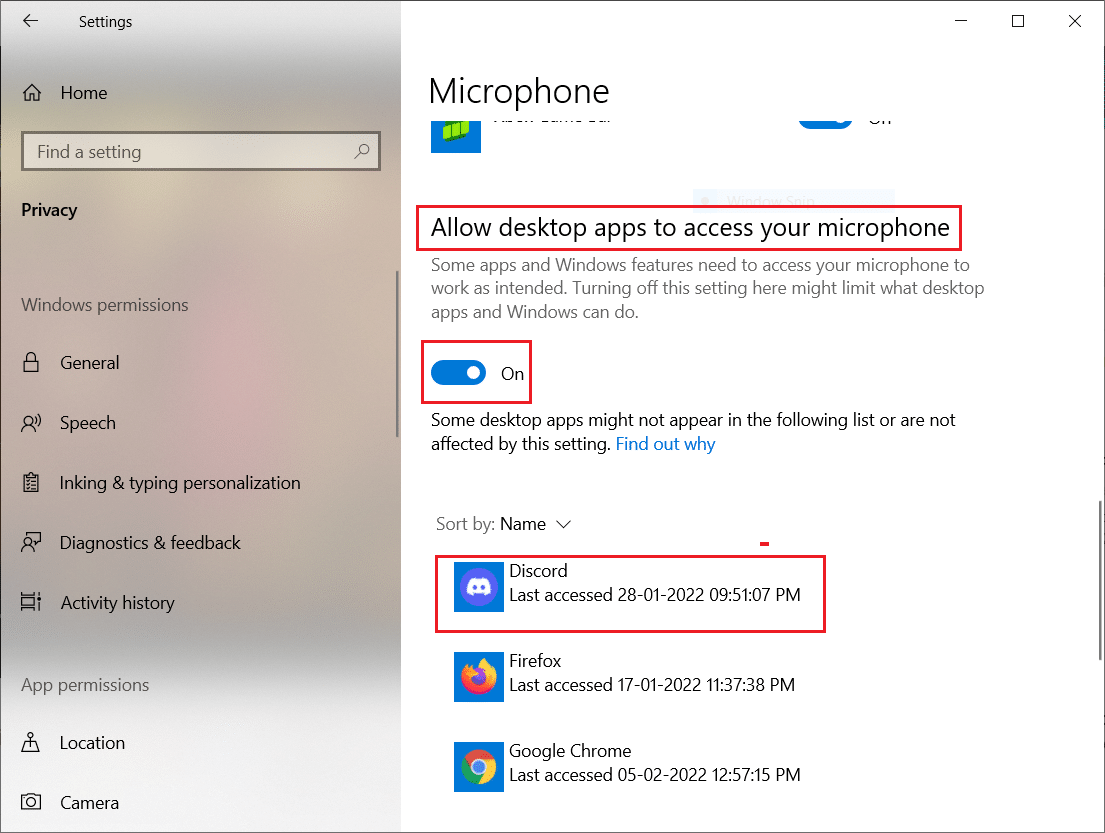Click the Speech person icon

tap(31, 423)
